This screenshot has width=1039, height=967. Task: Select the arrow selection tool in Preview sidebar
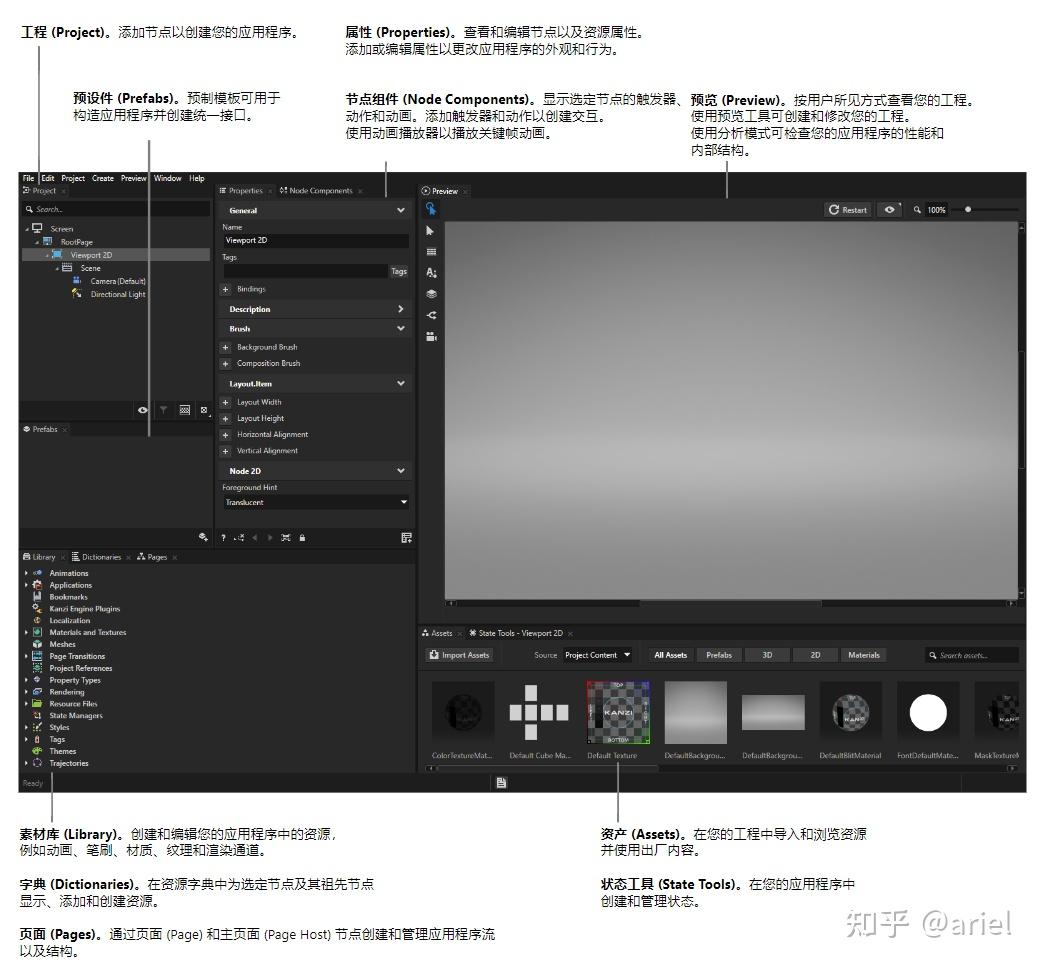tap(431, 230)
